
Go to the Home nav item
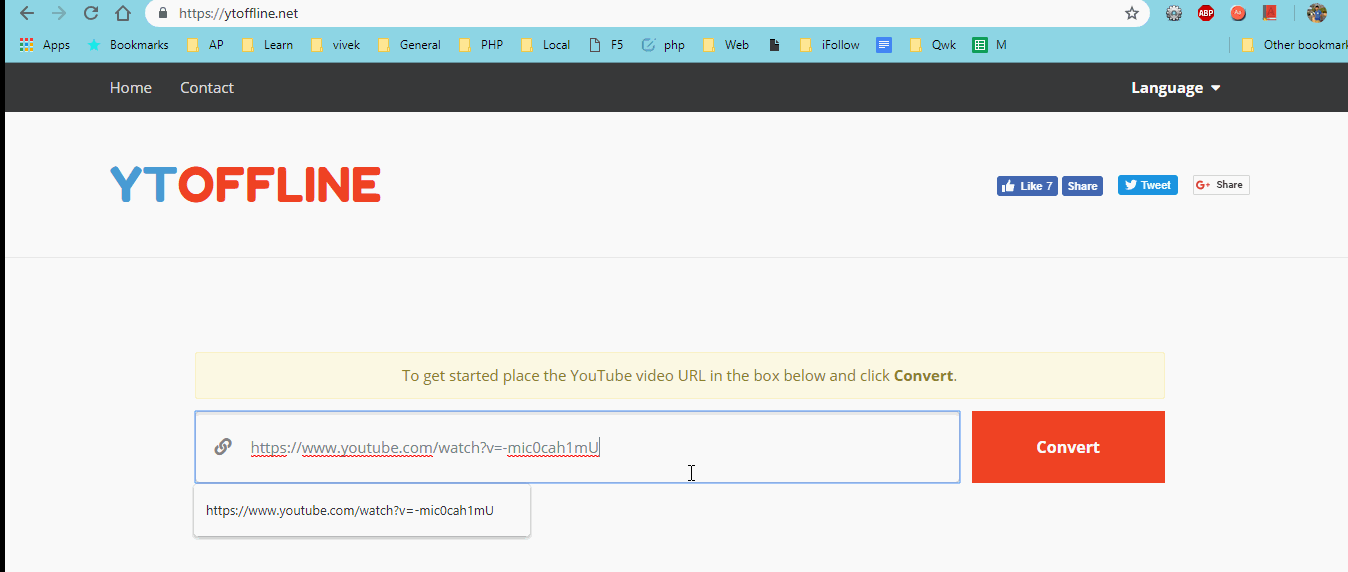click(x=131, y=88)
